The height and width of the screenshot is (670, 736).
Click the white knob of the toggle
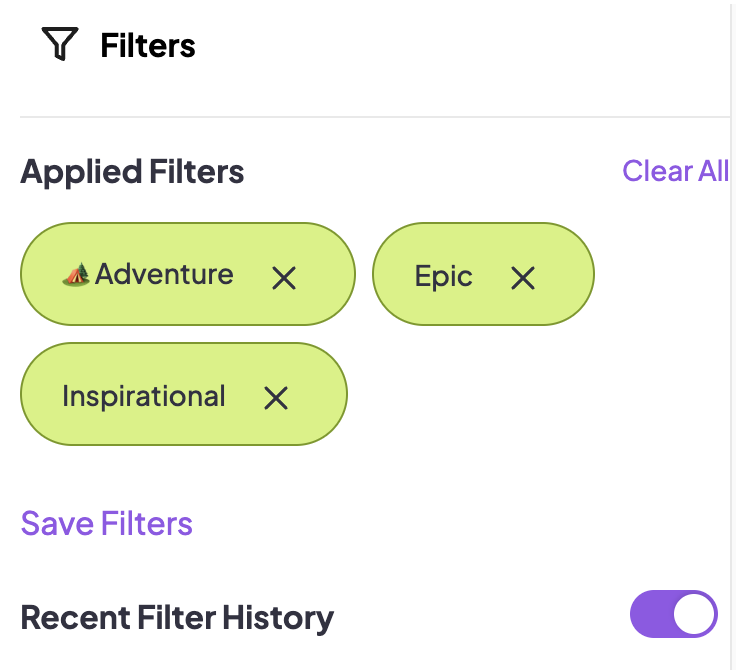pyautogui.click(x=694, y=615)
